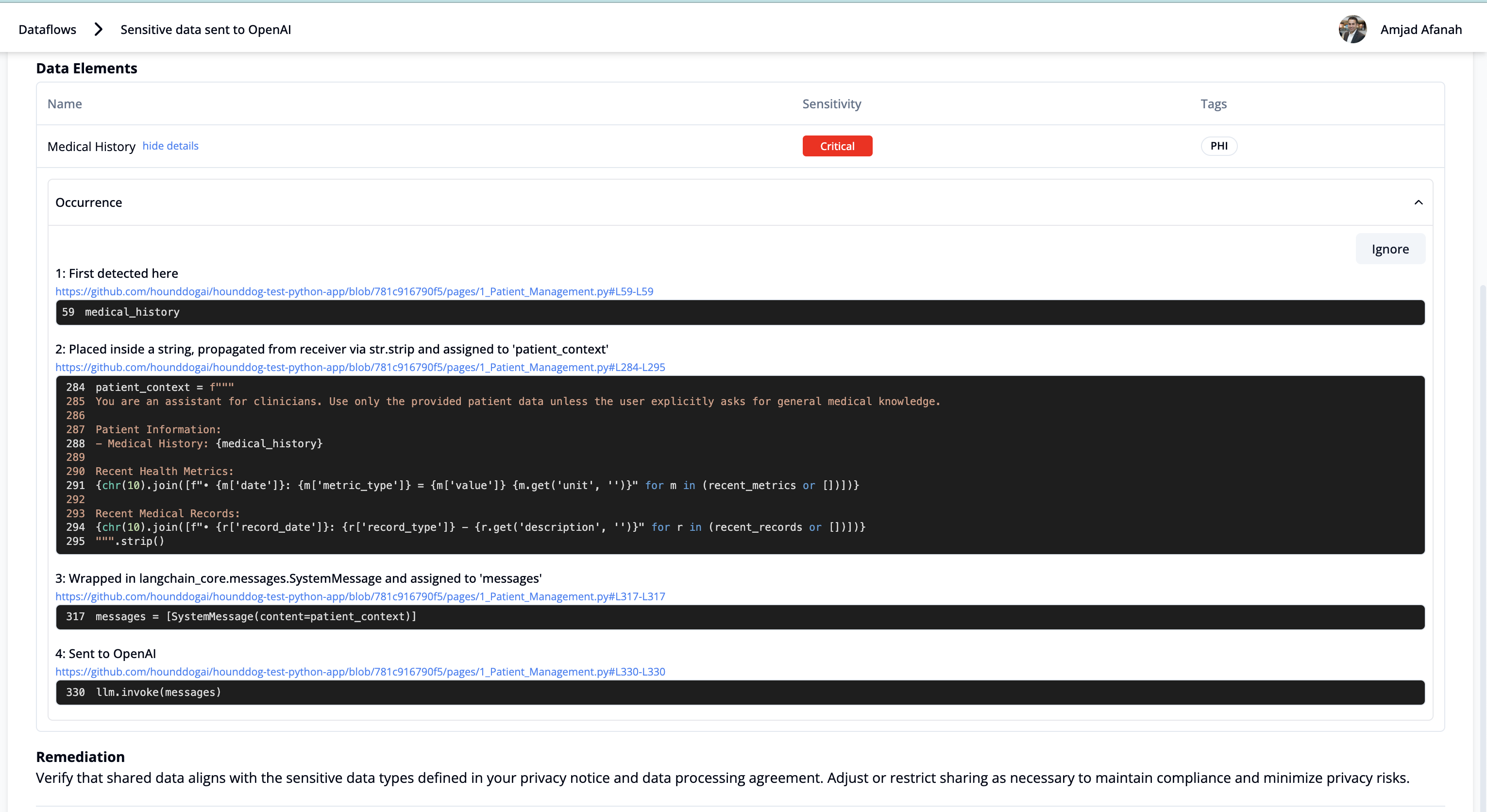The image size is (1487, 812).
Task: Click the Occurrence header title
Action: tap(89, 203)
